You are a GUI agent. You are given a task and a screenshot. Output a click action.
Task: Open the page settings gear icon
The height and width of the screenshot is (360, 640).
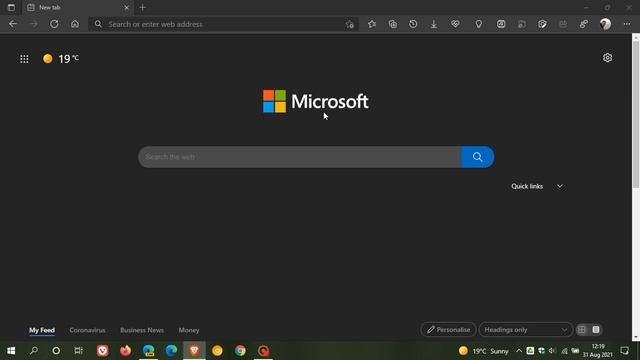tap(607, 58)
